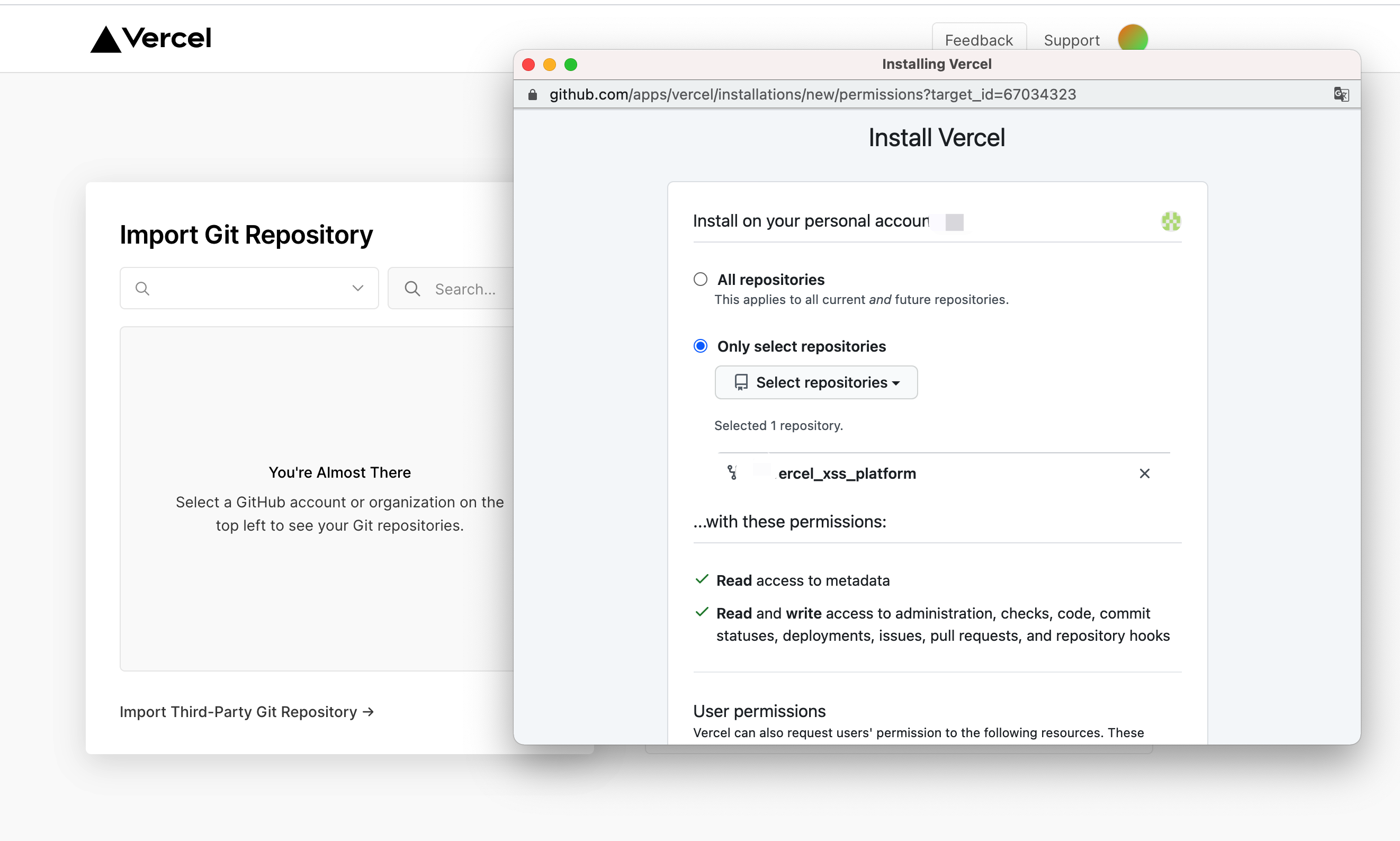Select the Only select repositories radio button

(701, 346)
